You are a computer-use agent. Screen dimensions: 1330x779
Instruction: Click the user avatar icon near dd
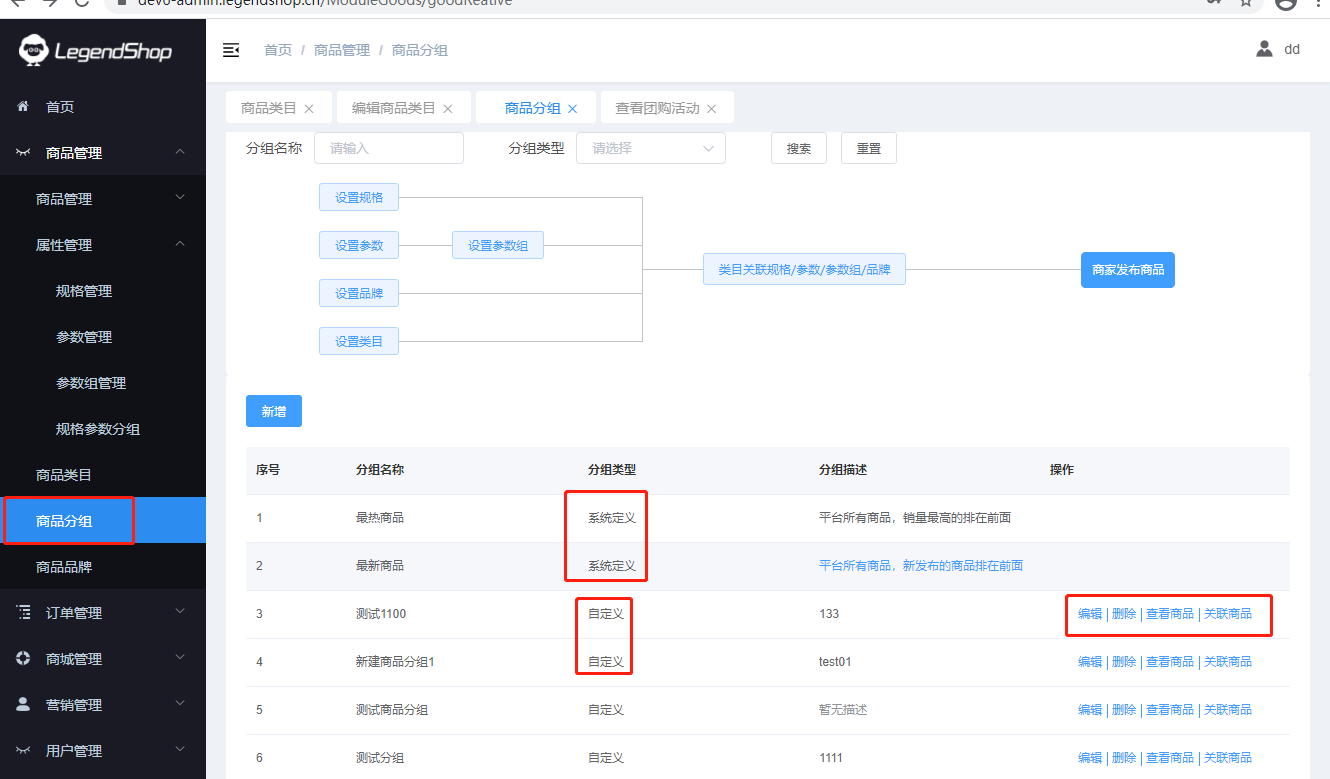[1264, 49]
